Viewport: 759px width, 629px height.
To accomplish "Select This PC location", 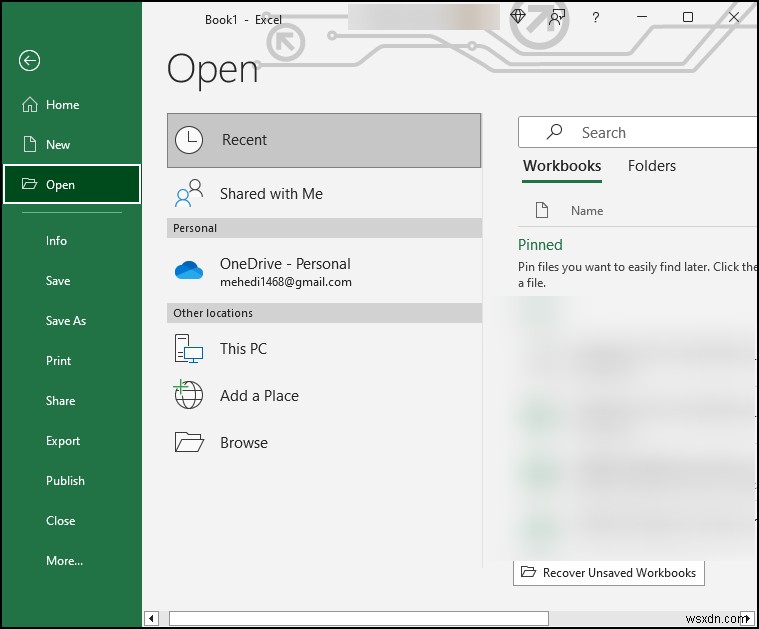I will coord(324,349).
